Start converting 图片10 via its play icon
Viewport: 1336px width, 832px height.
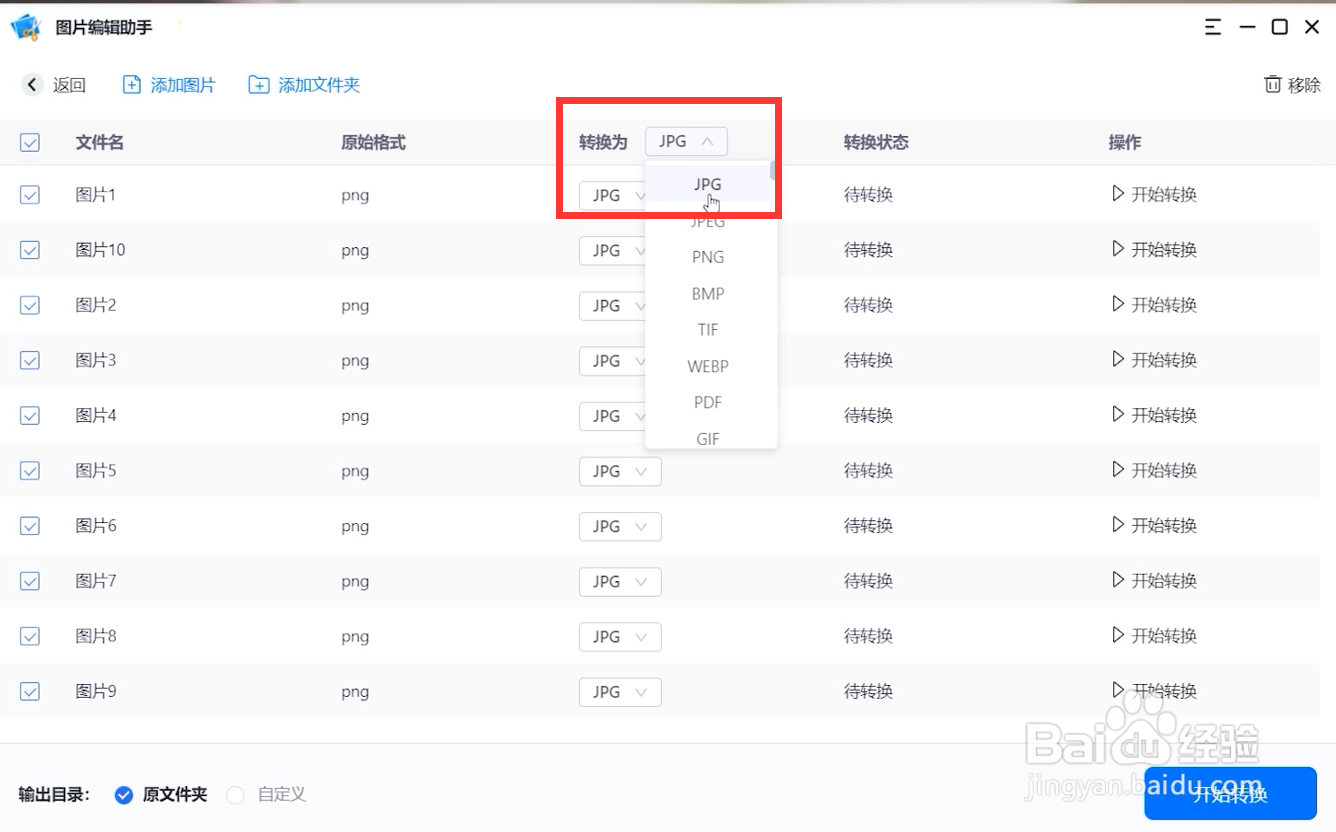pyautogui.click(x=1118, y=249)
